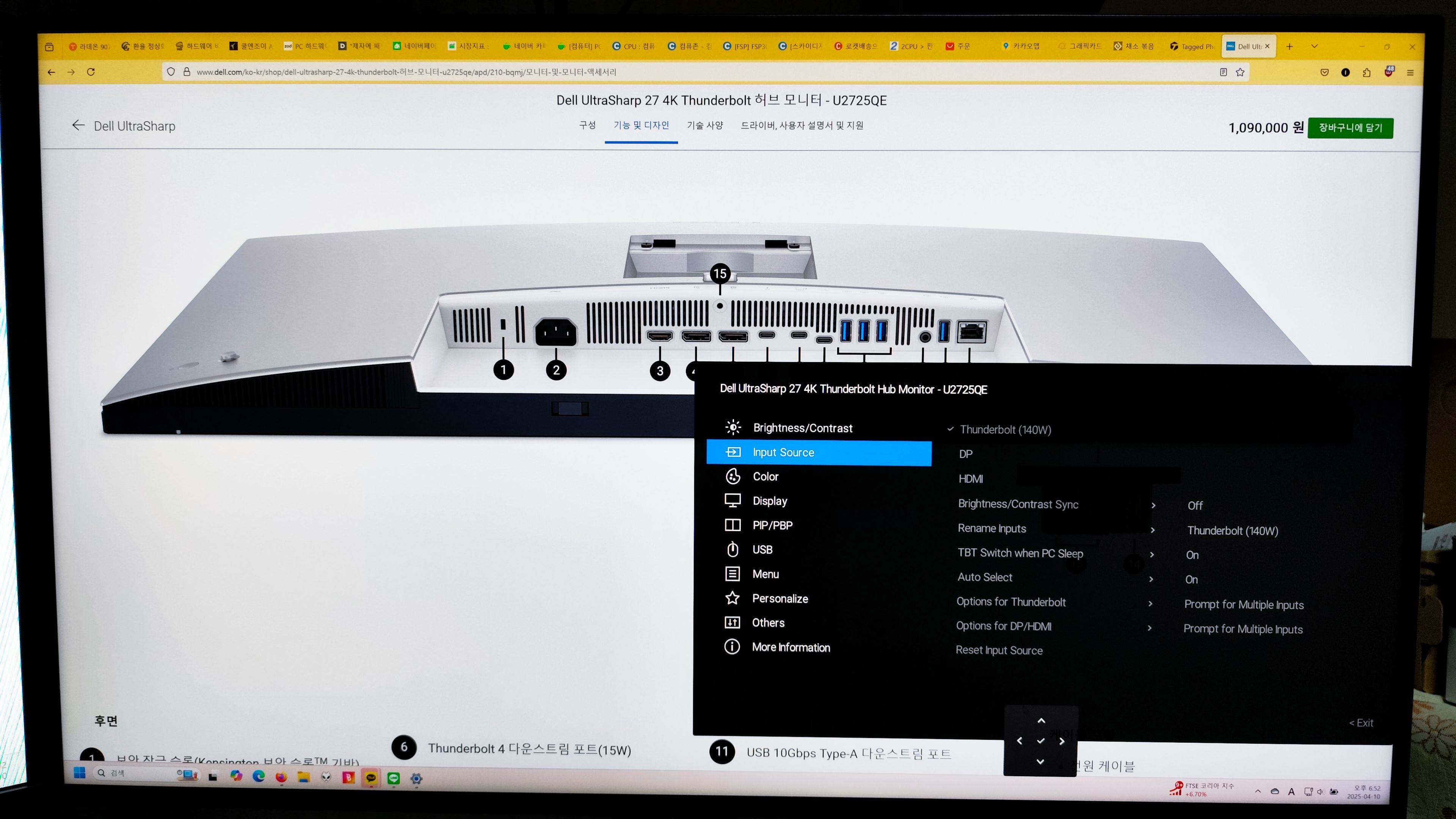The width and height of the screenshot is (1456, 819).
Task: Choose the HDMI input source
Action: point(971,479)
